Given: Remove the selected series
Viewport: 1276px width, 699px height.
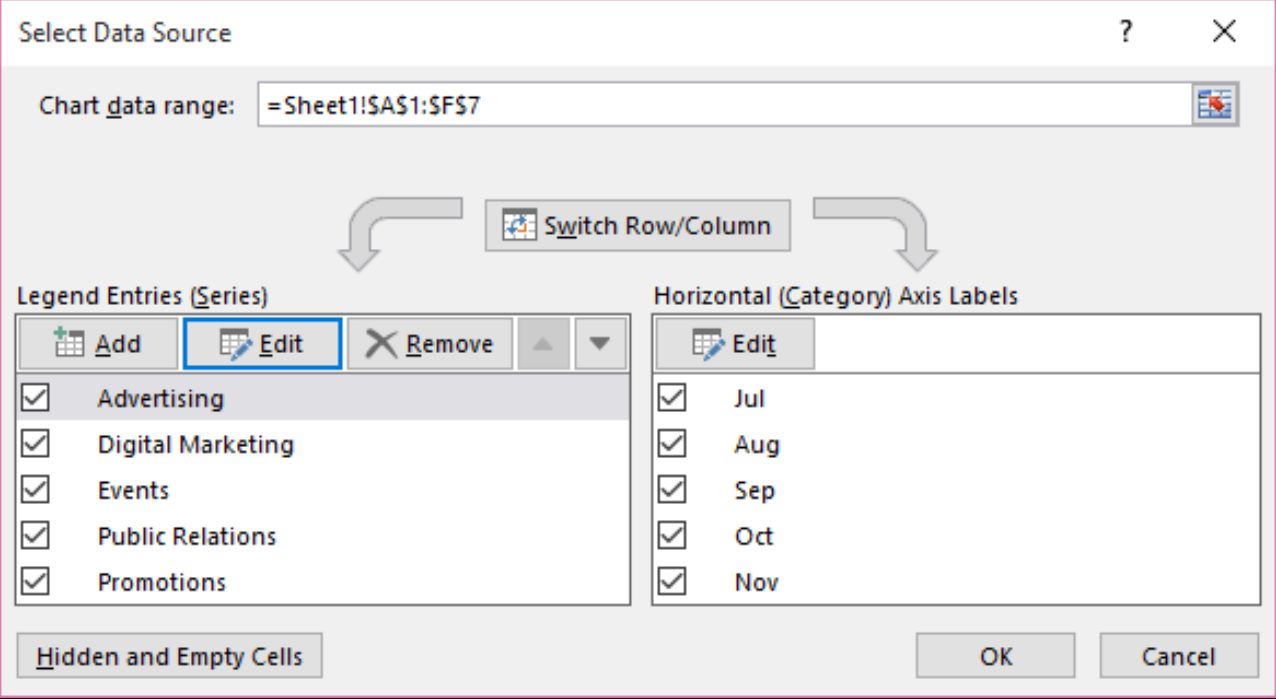Looking at the screenshot, I should point(430,344).
